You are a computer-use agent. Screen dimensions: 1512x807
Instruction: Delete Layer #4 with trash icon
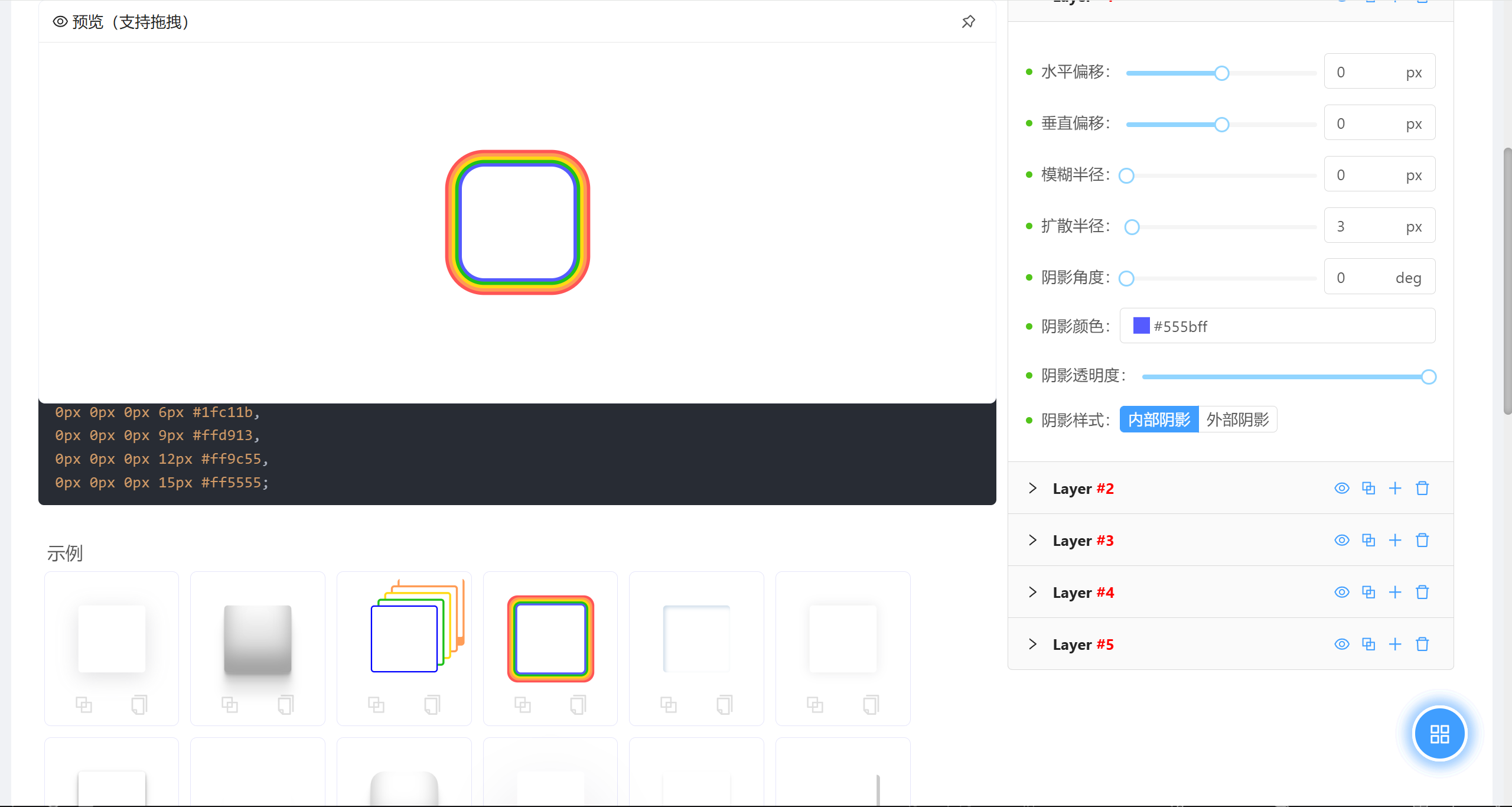tap(1422, 592)
